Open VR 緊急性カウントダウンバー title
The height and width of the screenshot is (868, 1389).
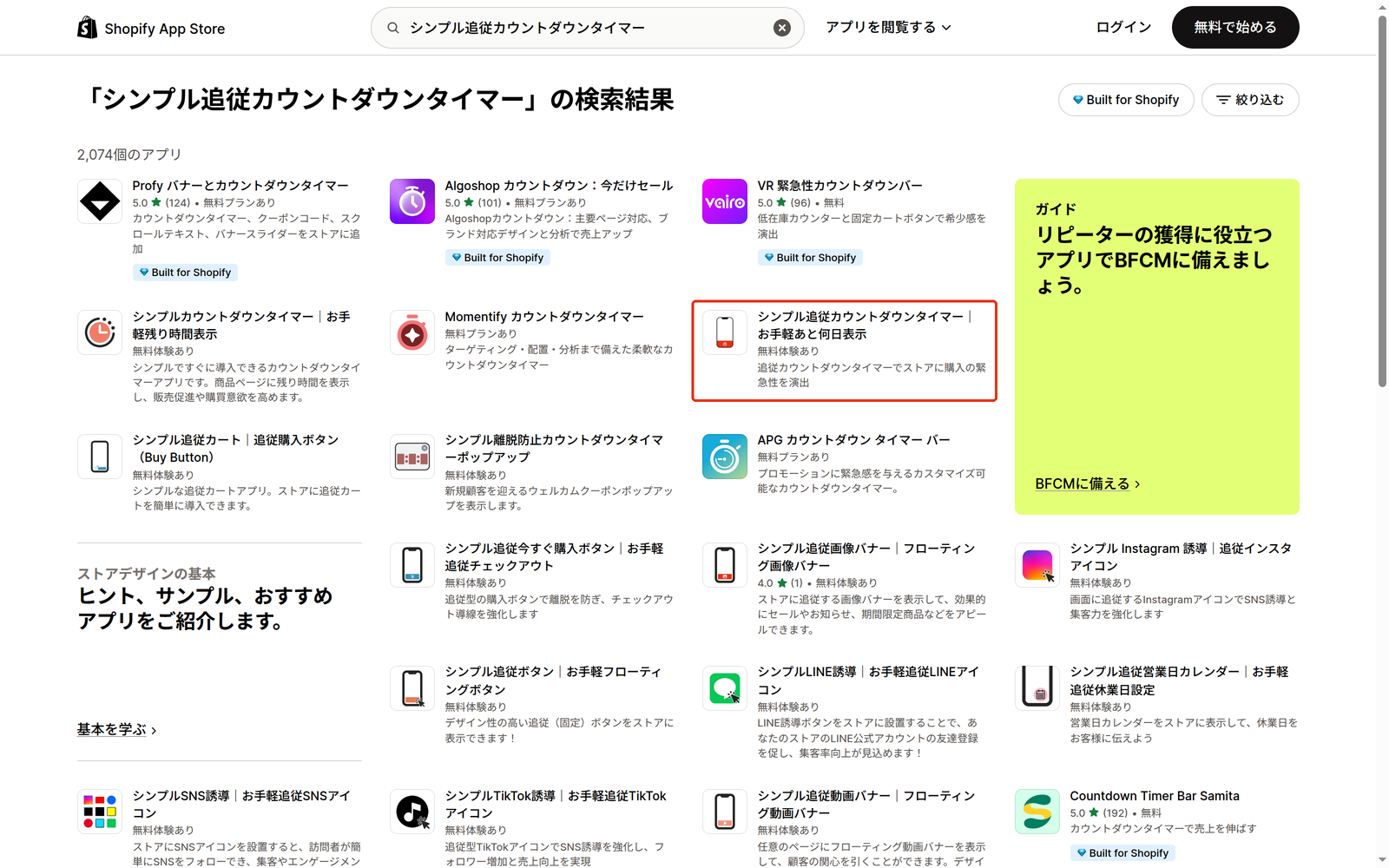pyautogui.click(x=839, y=186)
